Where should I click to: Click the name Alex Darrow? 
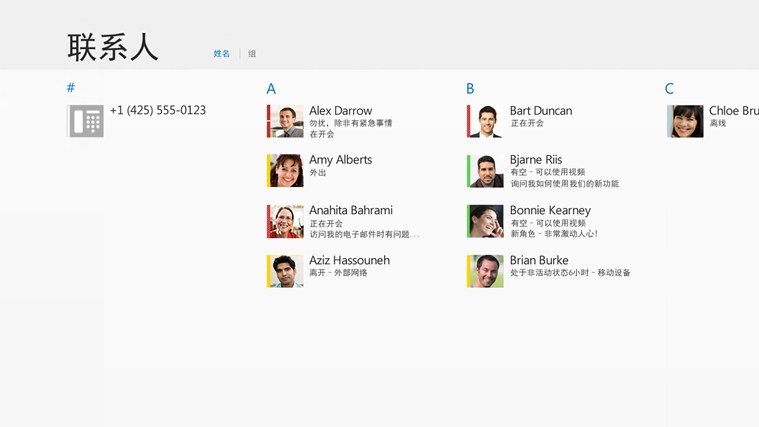click(341, 110)
